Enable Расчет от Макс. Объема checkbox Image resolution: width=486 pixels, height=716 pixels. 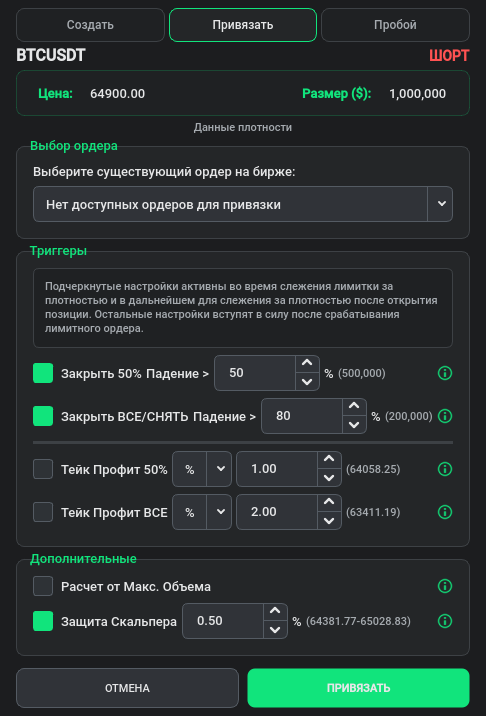coord(43,586)
